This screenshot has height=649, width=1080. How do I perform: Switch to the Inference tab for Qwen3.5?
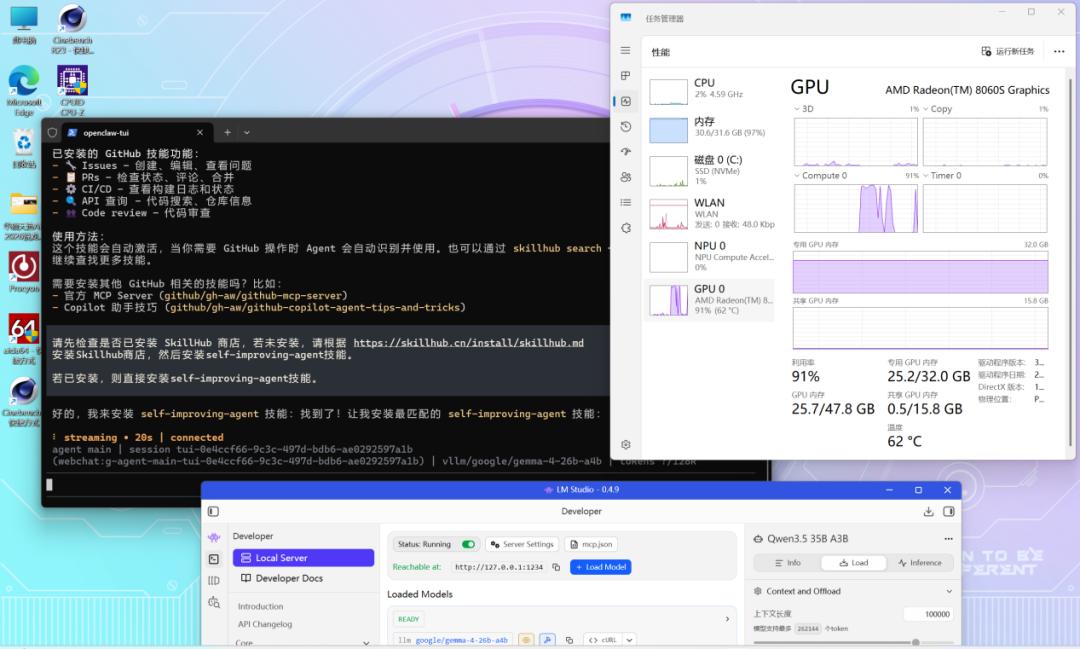click(x=920, y=563)
